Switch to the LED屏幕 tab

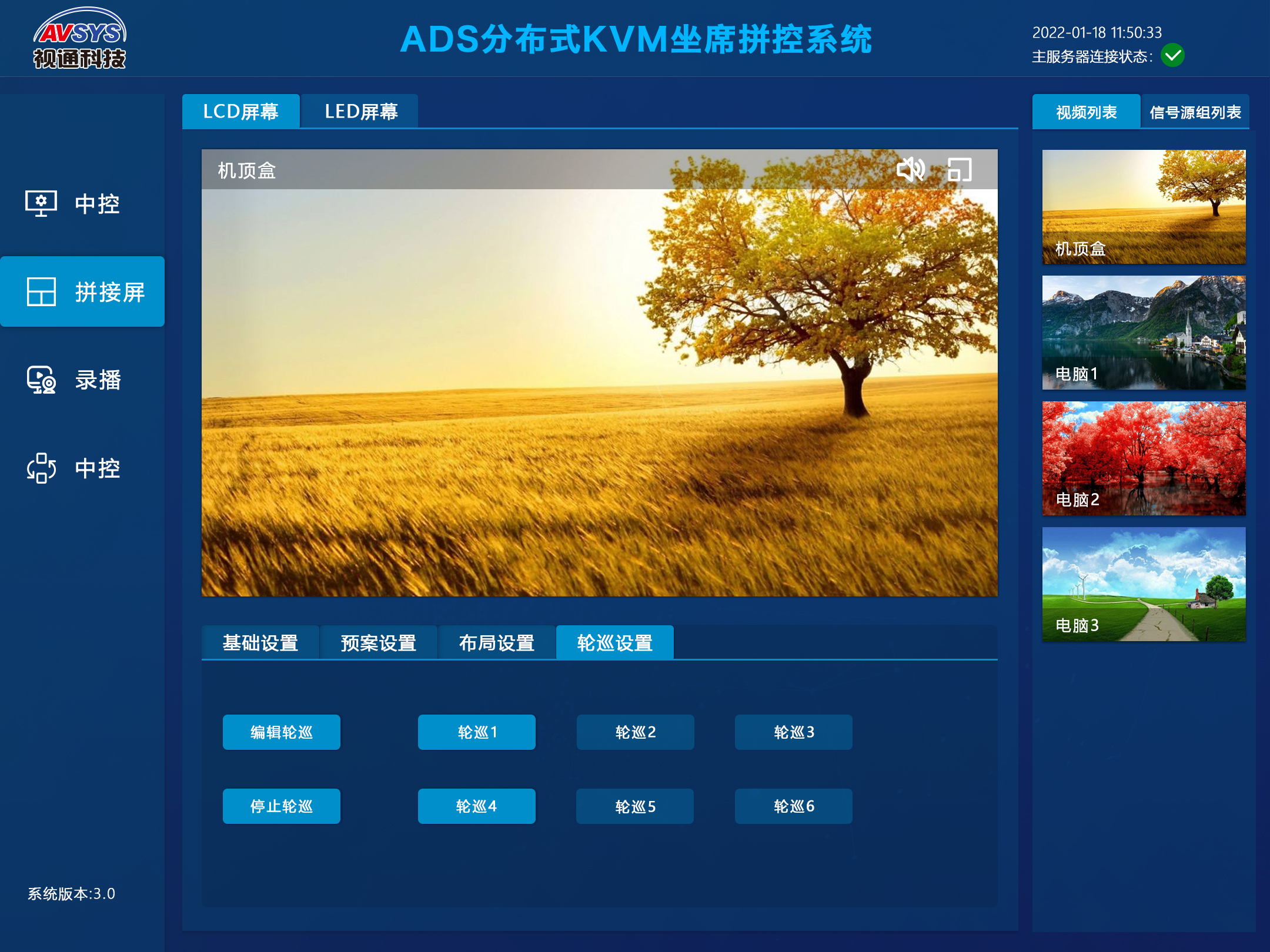(360, 111)
